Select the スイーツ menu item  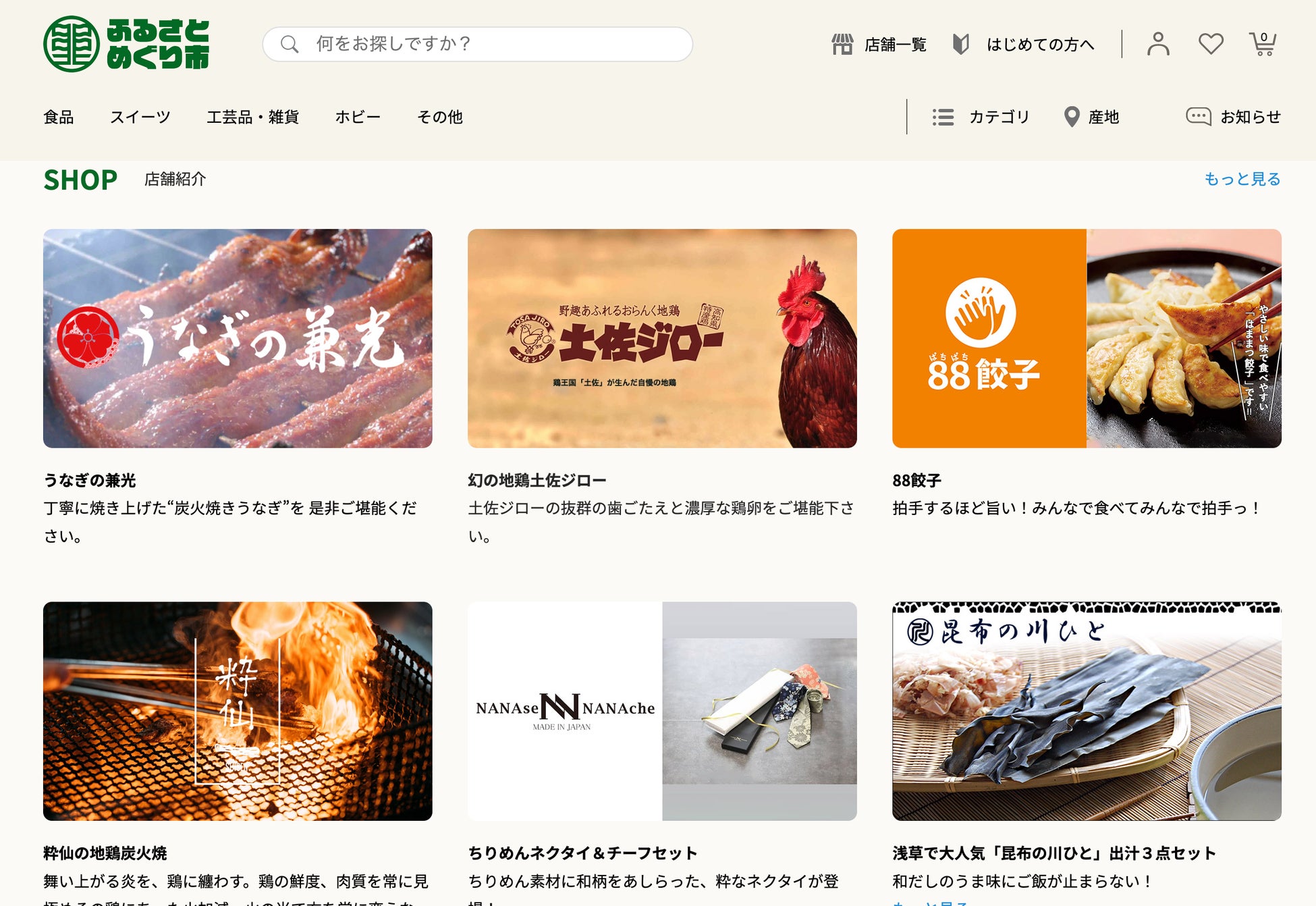[140, 117]
